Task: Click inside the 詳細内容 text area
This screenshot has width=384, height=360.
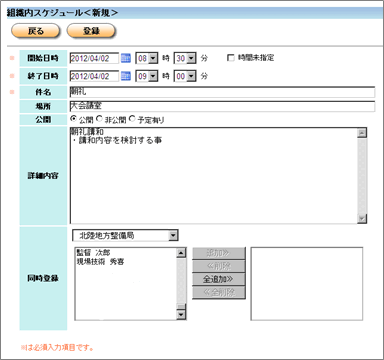Action: click(x=213, y=175)
